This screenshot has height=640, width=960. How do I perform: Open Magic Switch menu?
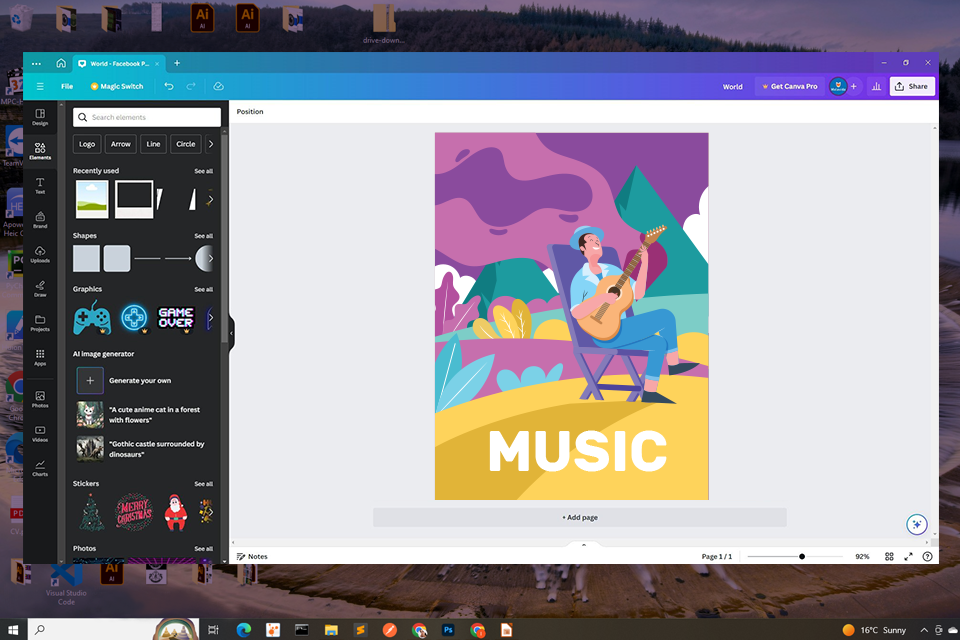click(x=117, y=86)
